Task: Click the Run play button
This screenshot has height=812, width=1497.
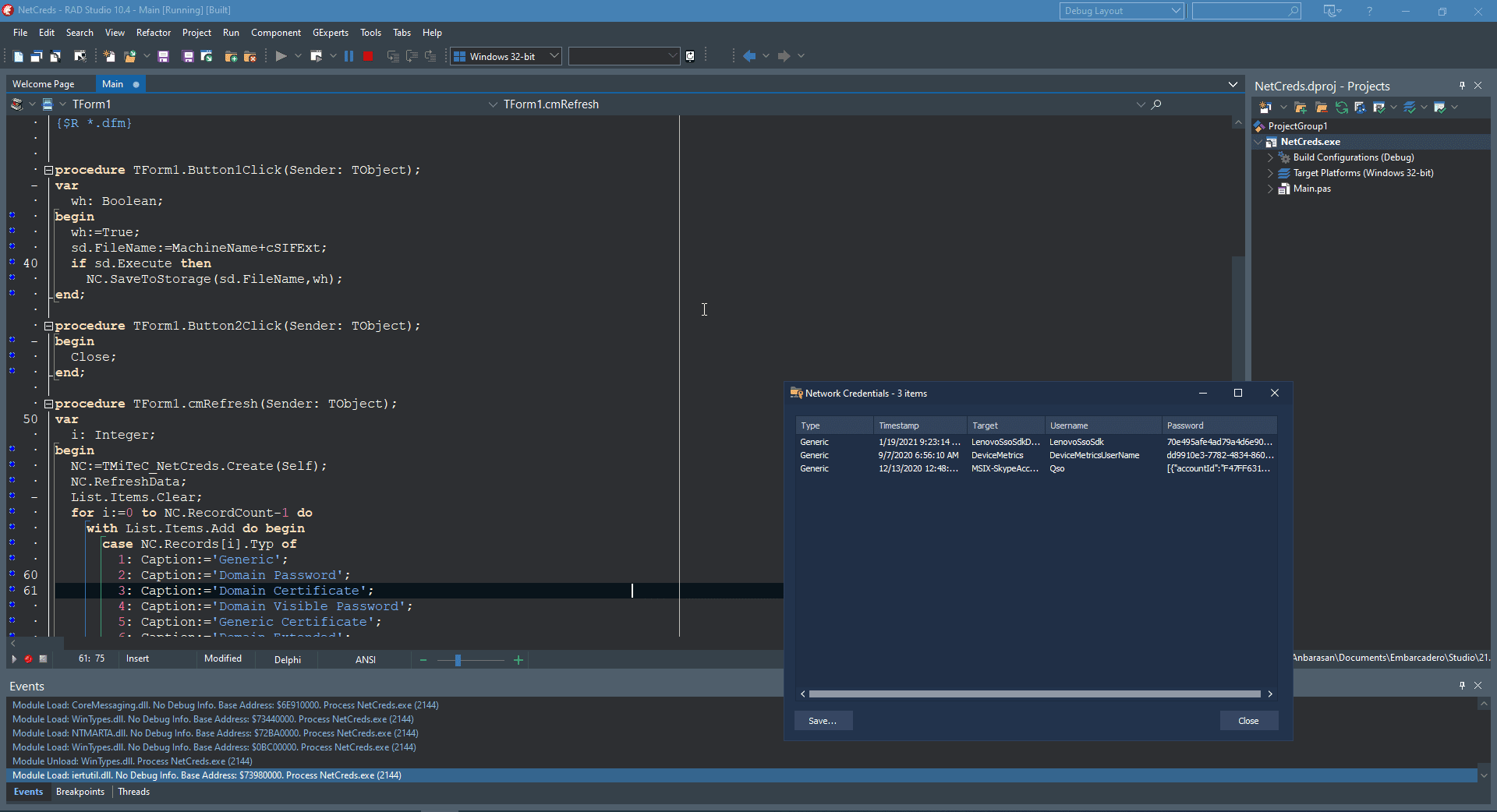Action: [281, 56]
